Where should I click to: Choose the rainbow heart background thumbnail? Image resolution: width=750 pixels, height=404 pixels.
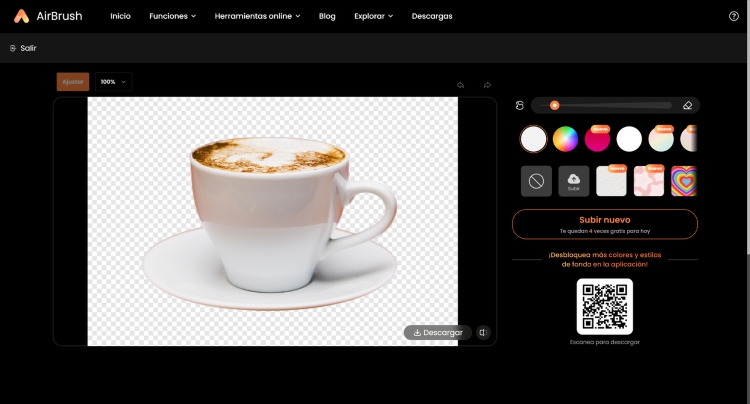(684, 181)
